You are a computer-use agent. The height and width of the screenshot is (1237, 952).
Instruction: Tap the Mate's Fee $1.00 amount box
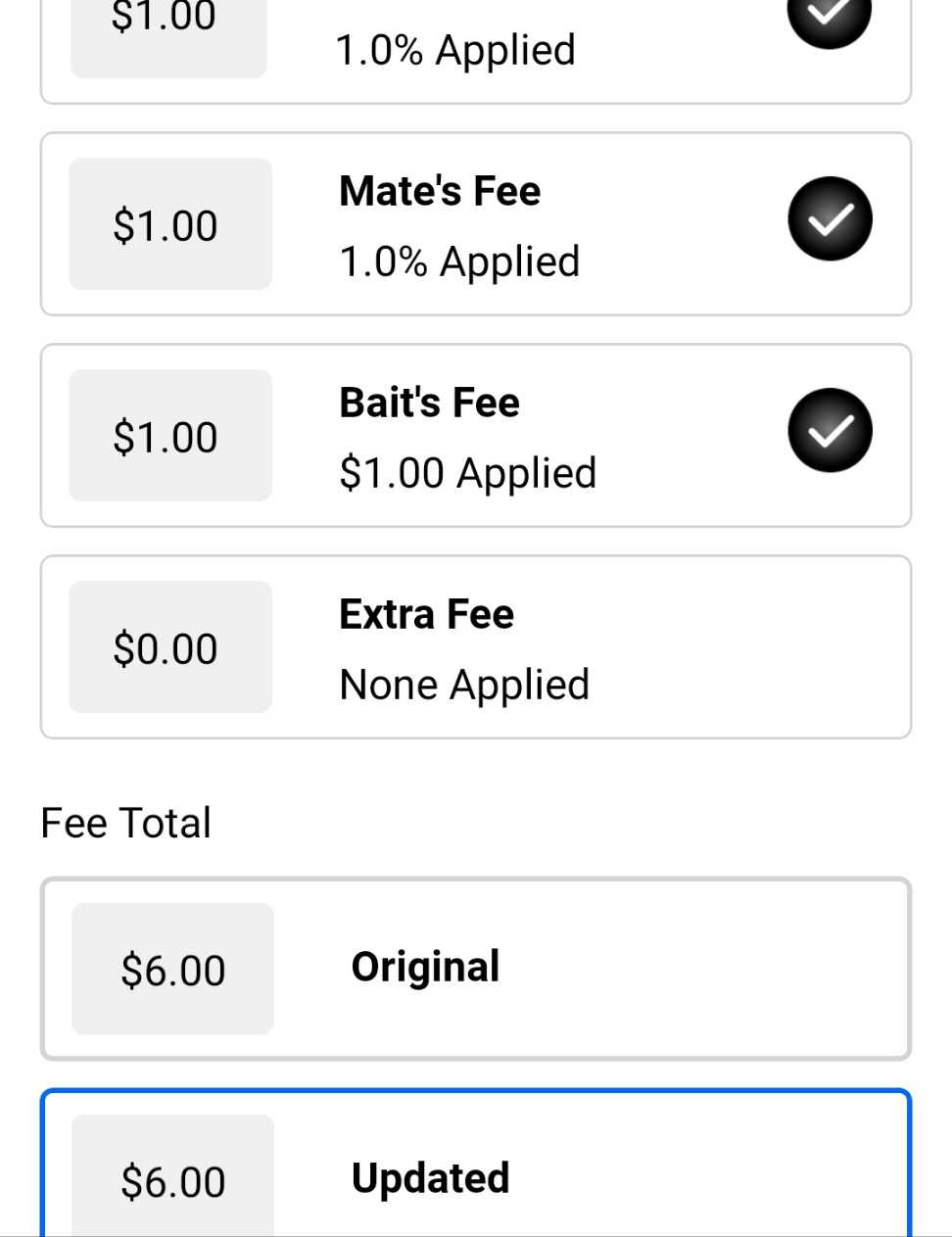click(x=169, y=224)
